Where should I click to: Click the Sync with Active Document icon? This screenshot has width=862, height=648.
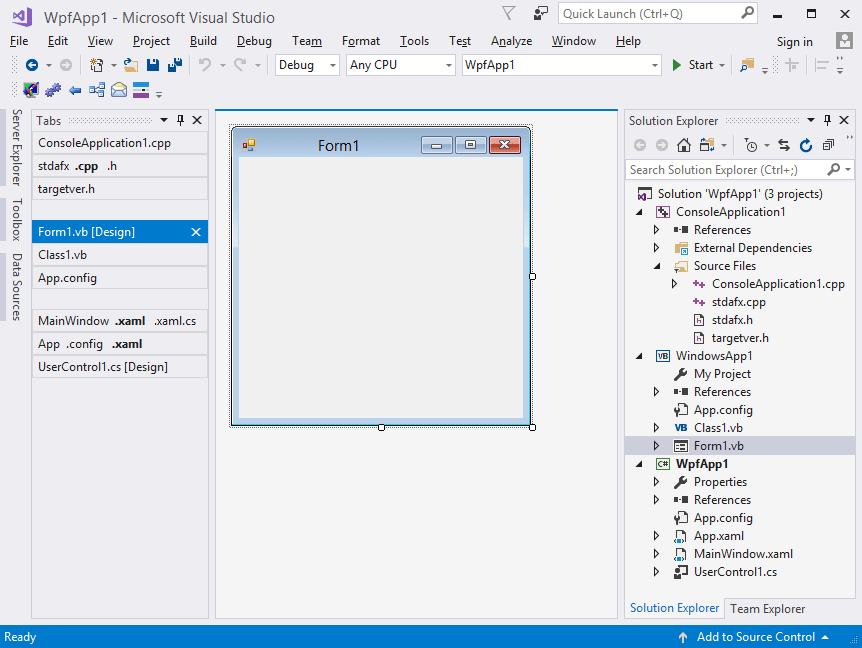(784, 145)
